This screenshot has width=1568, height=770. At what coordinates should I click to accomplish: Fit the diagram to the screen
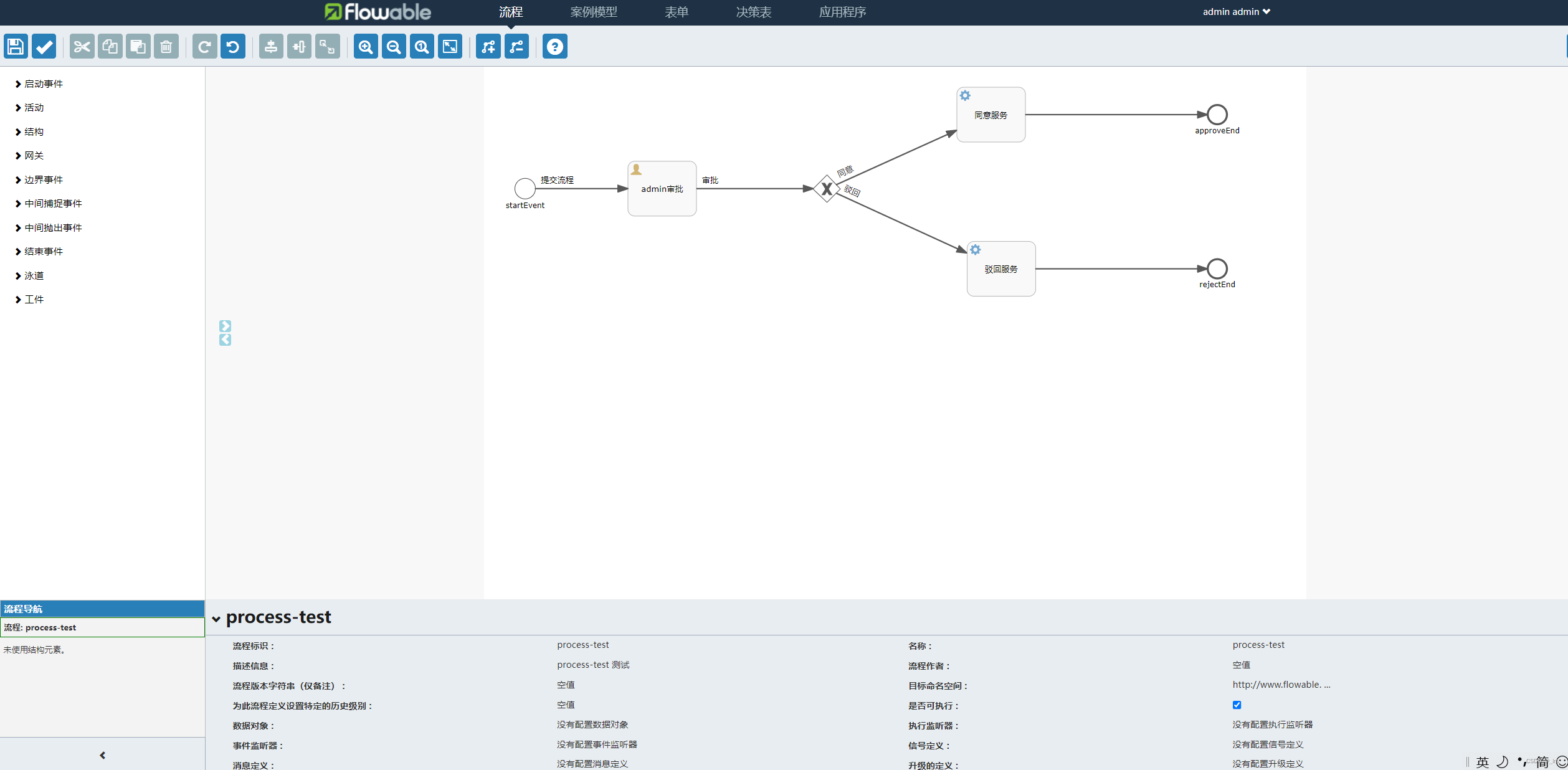click(x=450, y=46)
